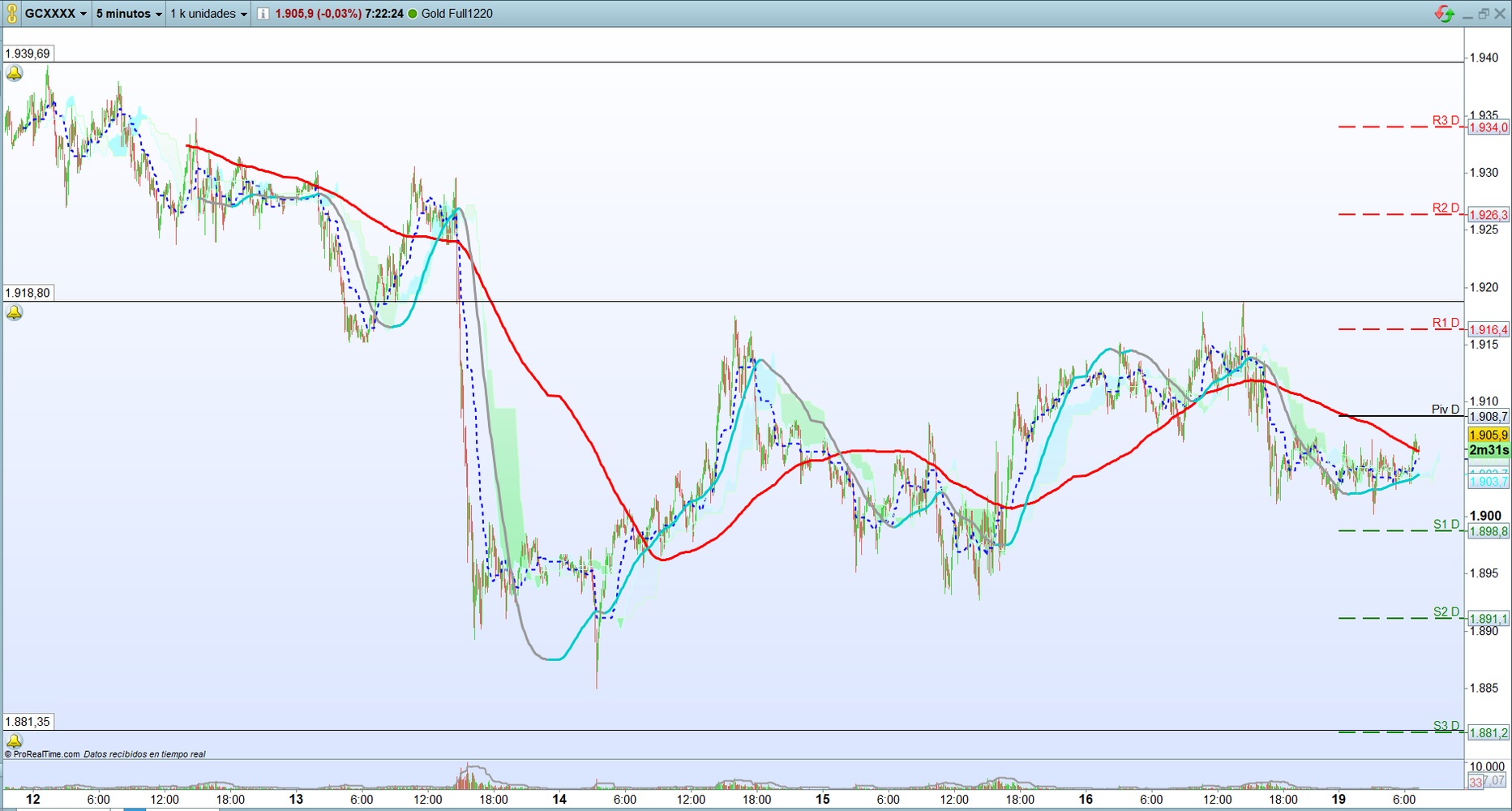Viewport: 1512px width, 811px height.
Task: Click the date label 13 on time axis
Action: click(296, 799)
